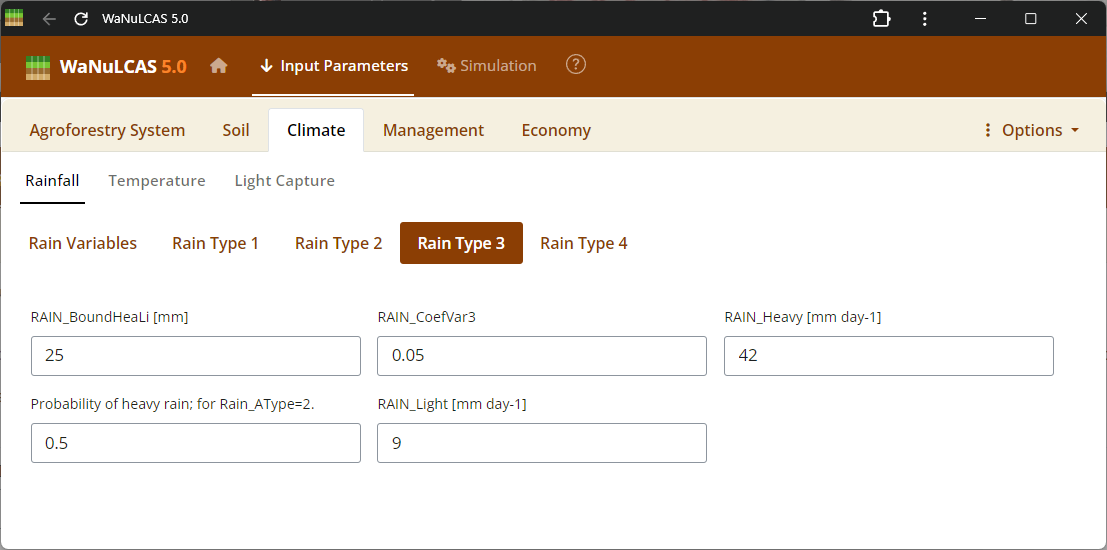1107x550 pixels.
Task: Open the help question mark icon
Action: pos(576,65)
